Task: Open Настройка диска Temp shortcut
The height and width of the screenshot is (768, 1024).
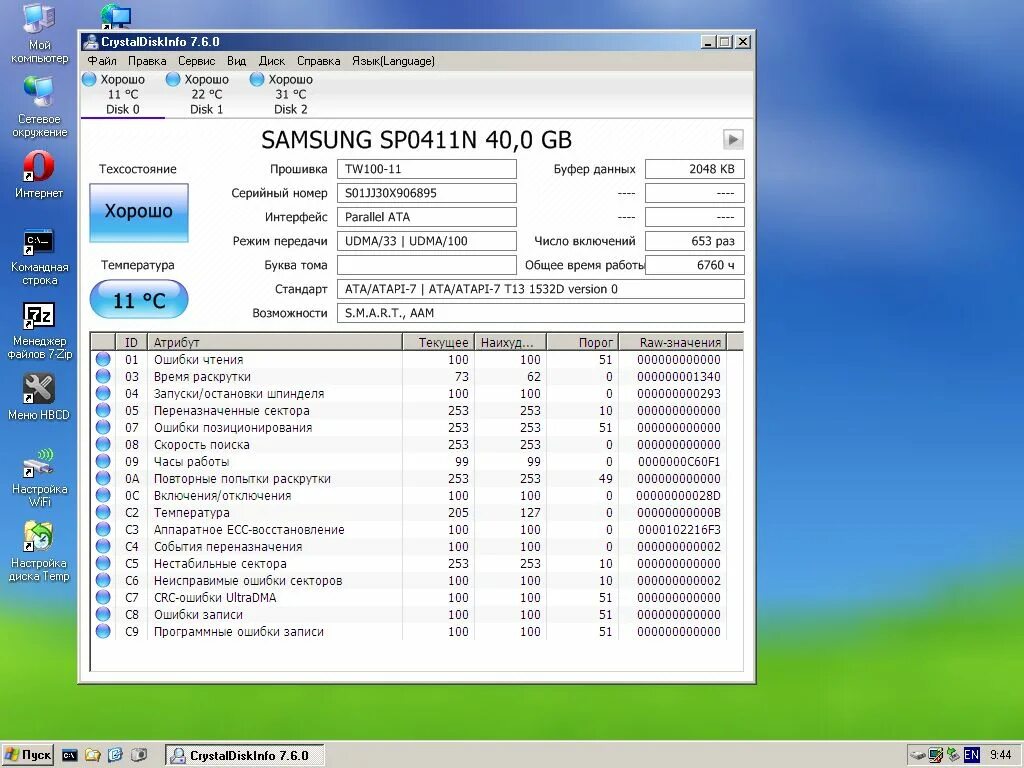Action: point(39,551)
